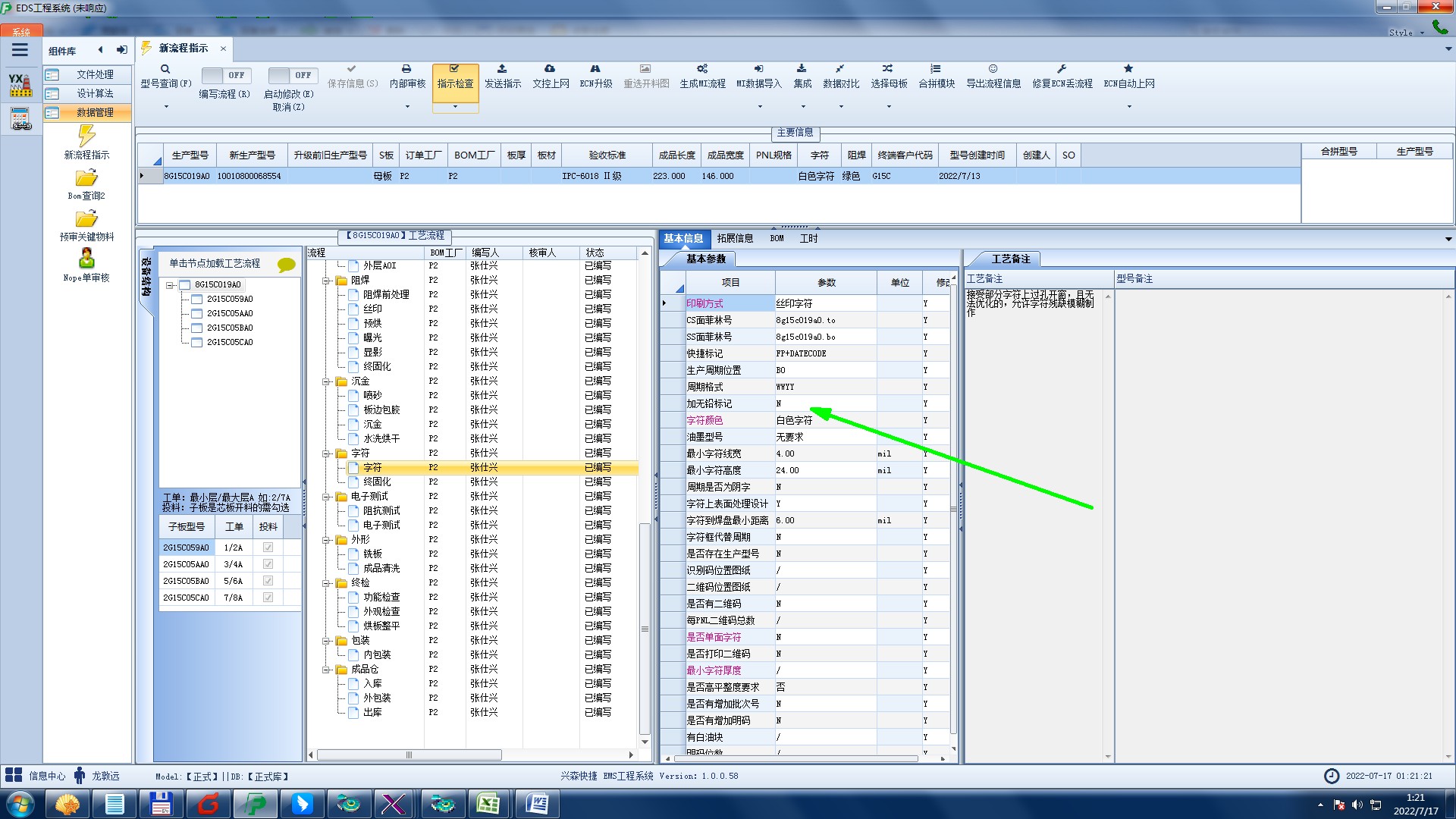Click the 数据对比 toolbar icon
The image size is (1456, 819).
[x=840, y=69]
